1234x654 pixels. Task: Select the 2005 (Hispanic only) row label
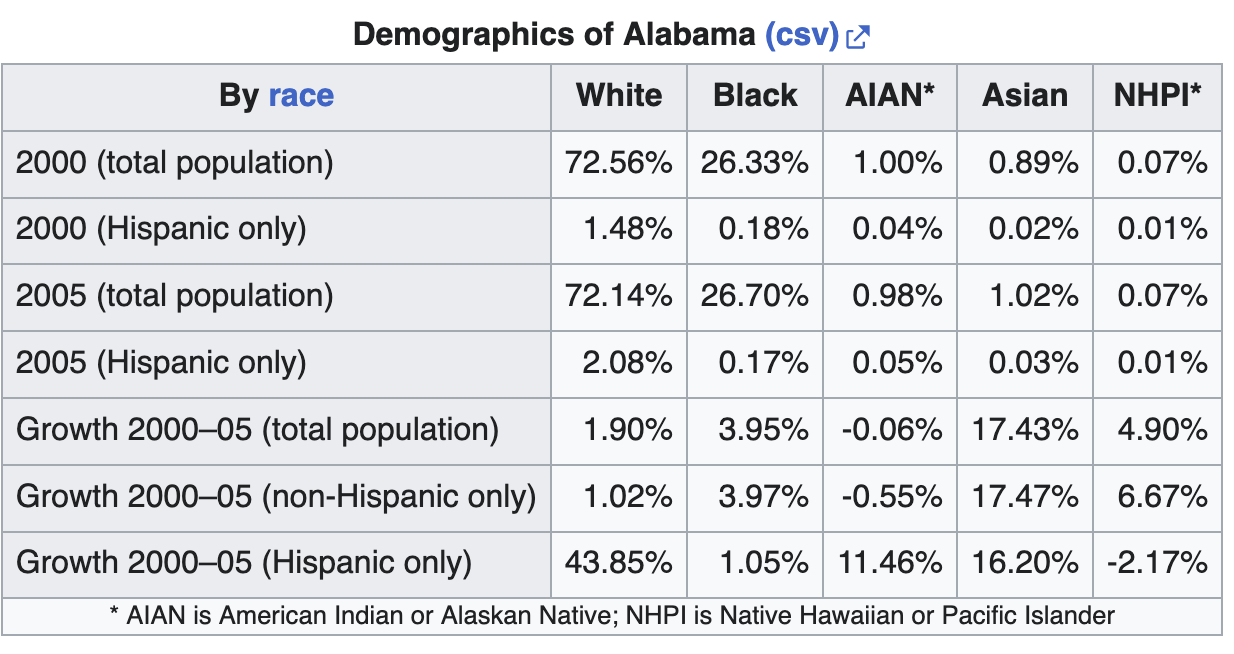(x=161, y=363)
